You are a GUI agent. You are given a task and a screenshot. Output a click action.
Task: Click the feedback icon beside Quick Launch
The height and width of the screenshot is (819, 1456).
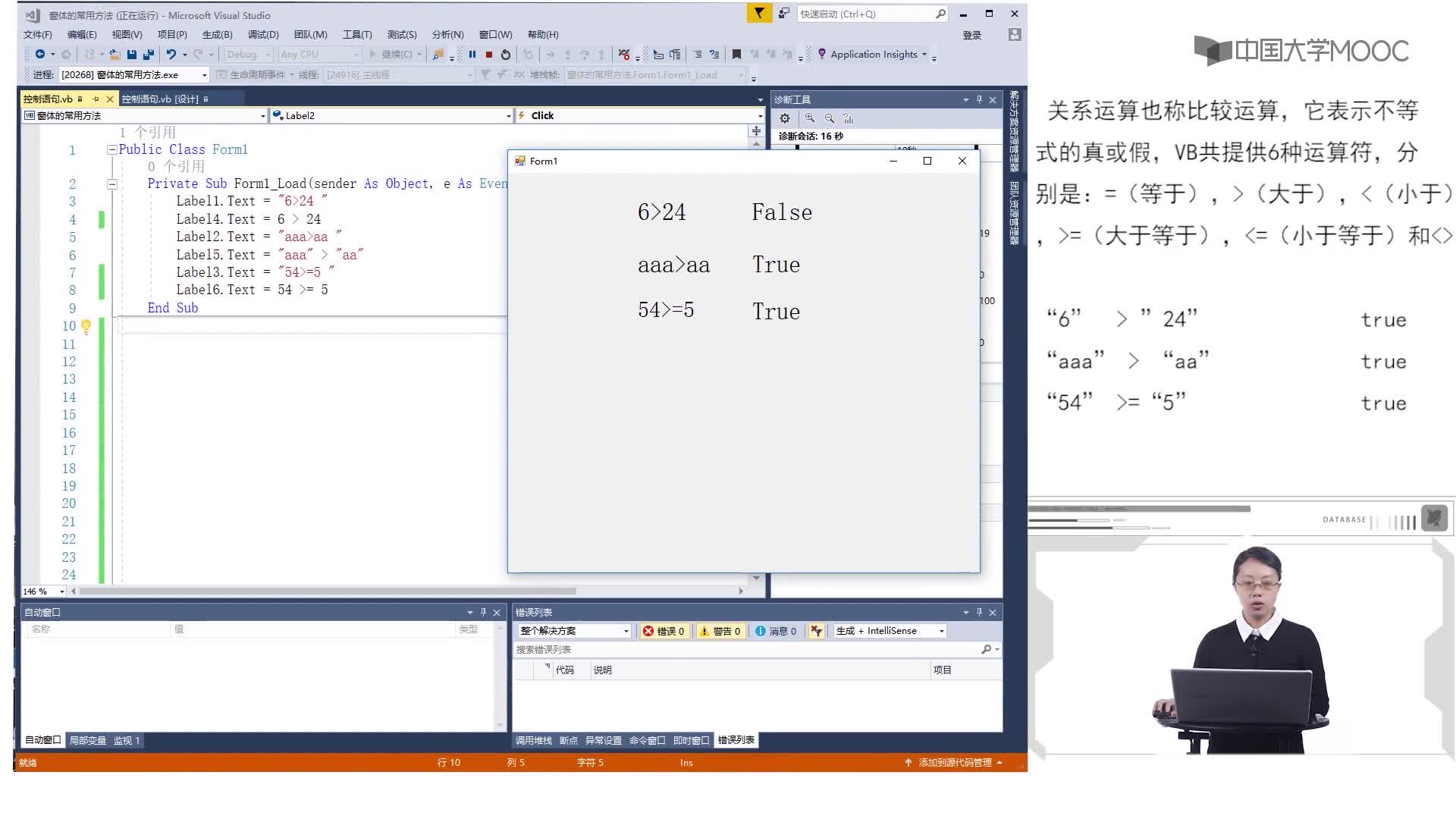(784, 14)
